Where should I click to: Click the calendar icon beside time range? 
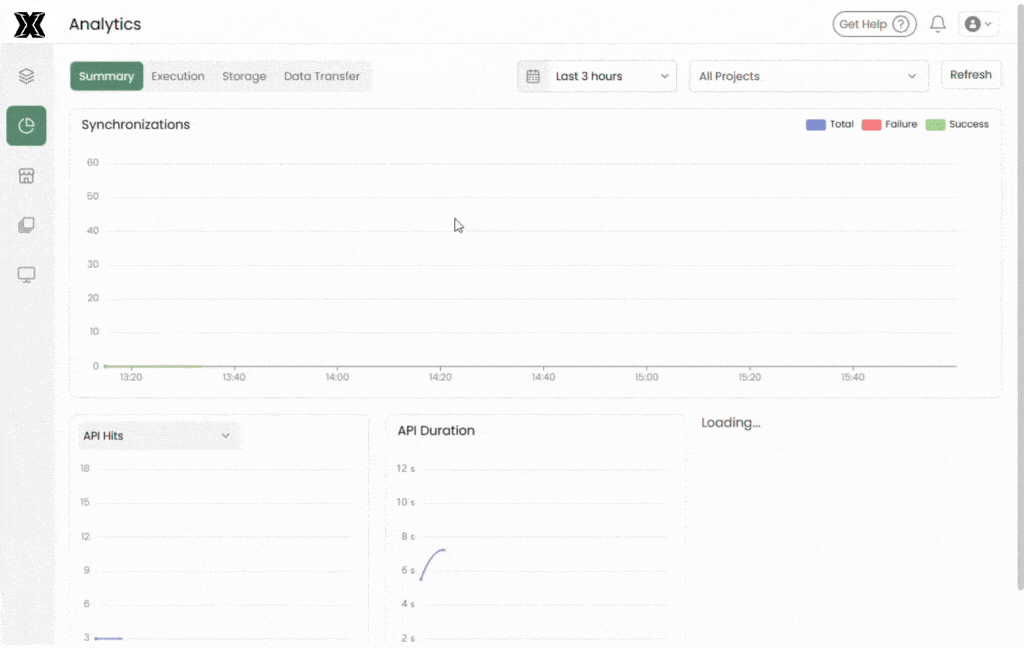coord(533,76)
